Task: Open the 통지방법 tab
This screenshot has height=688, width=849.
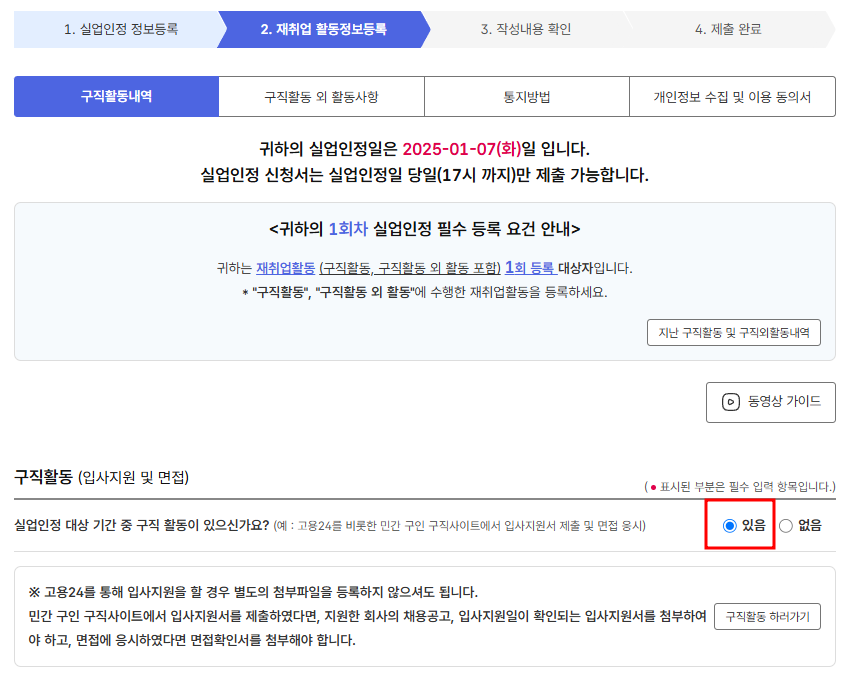Action: click(x=526, y=96)
